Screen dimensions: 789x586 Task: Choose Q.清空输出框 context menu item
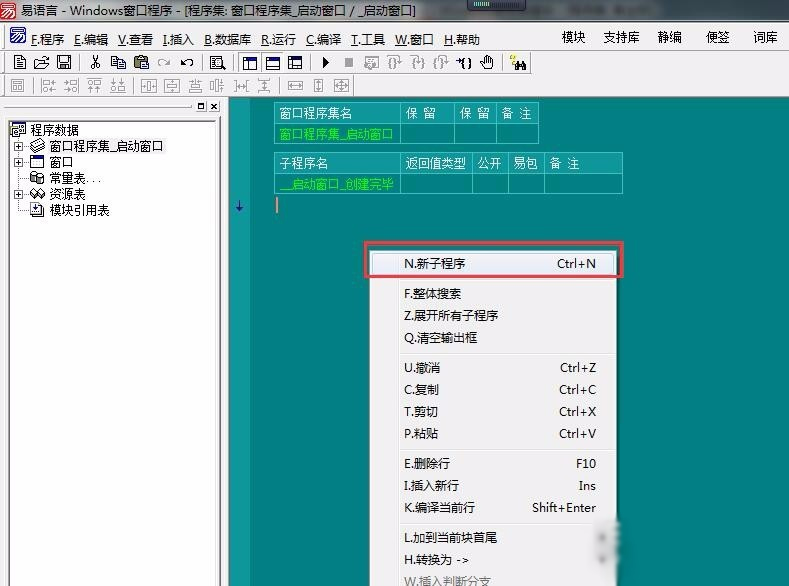point(493,338)
